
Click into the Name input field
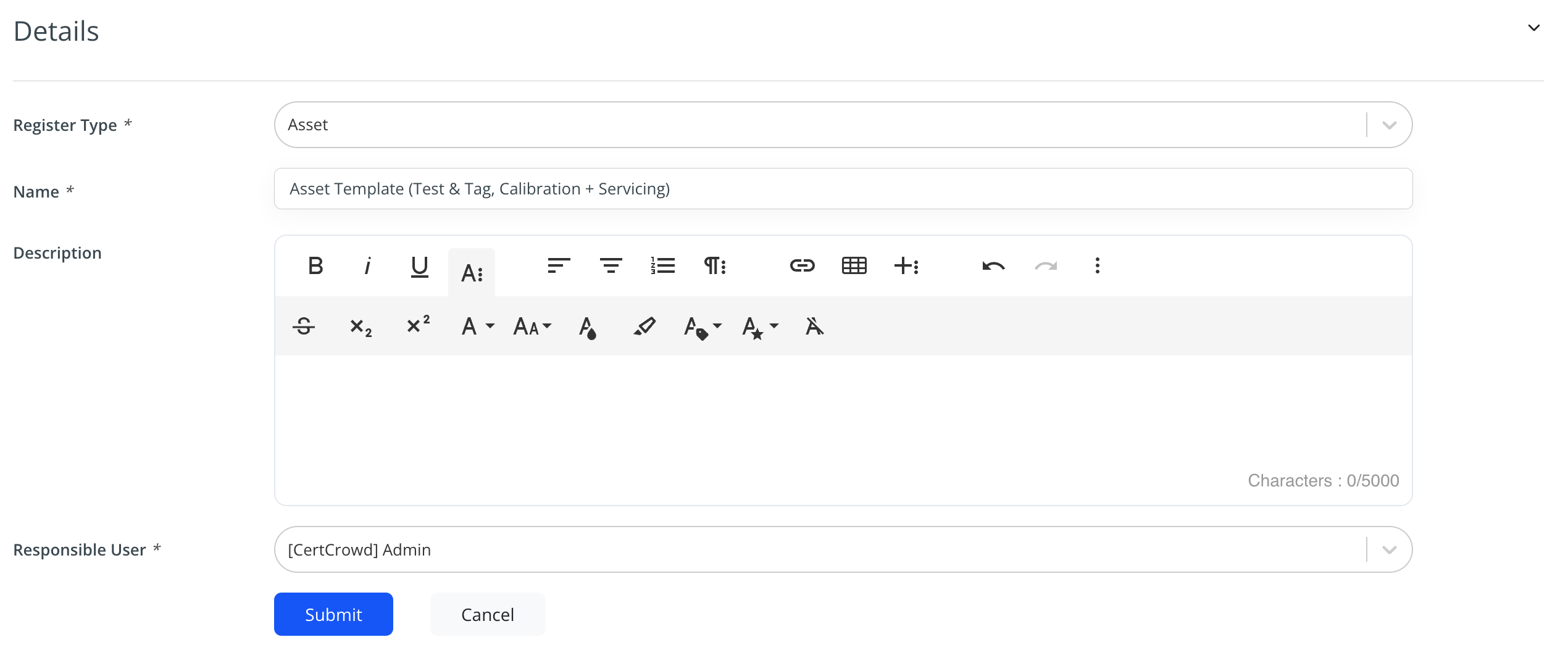coord(843,189)
